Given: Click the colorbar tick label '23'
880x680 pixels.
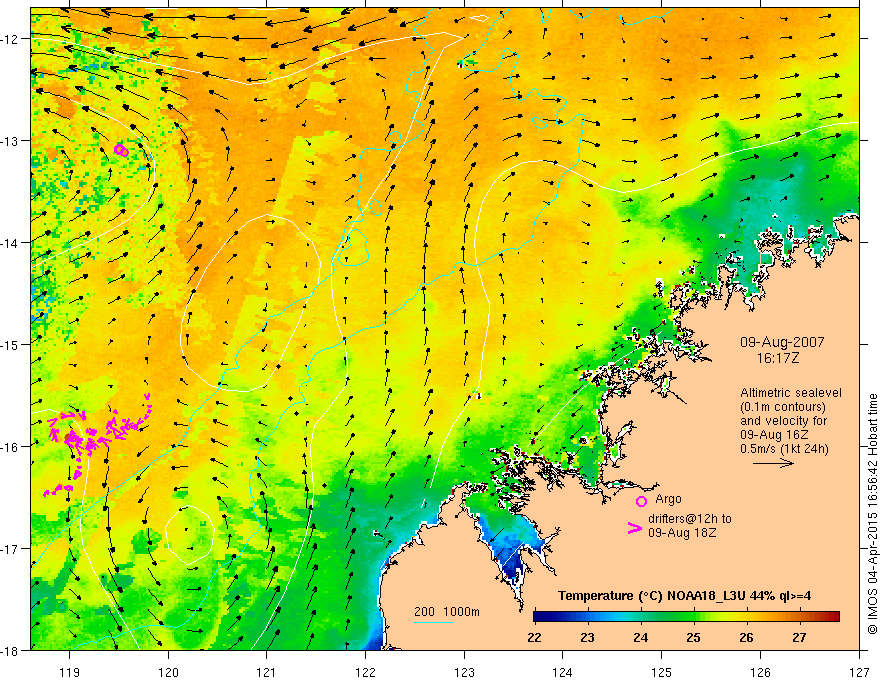Looking at the screenshot, I should (x=587, y=638).
